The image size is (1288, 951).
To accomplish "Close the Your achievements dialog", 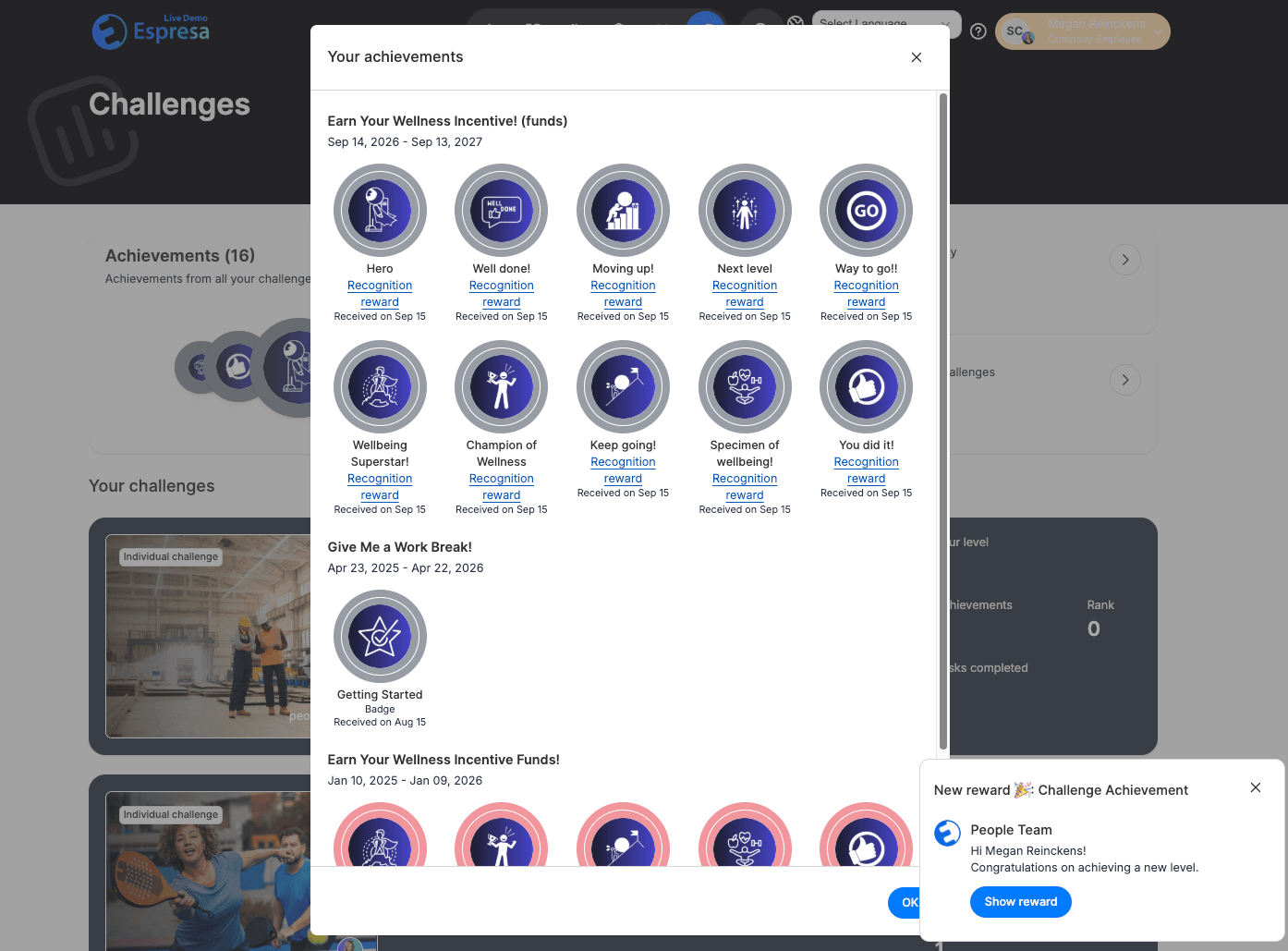I will click(917, 57).
